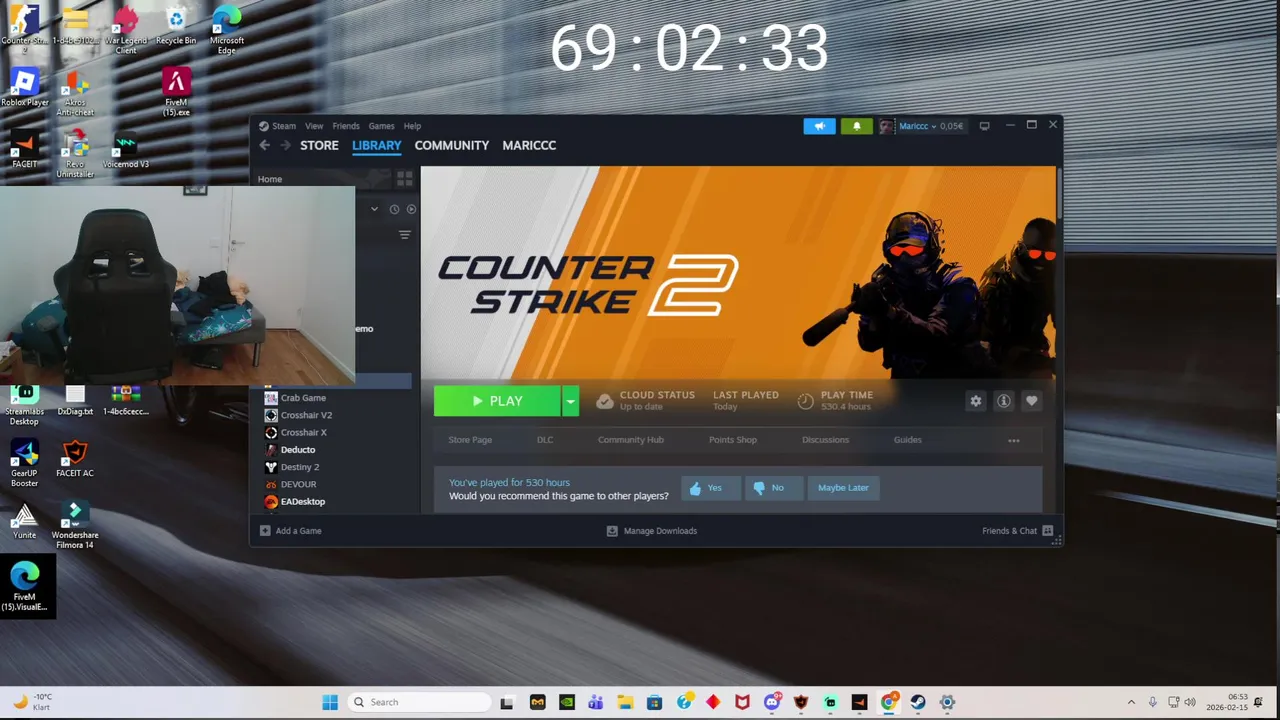Select Deducto in library list
1280x720 pixels.
[x=298, y=450]
